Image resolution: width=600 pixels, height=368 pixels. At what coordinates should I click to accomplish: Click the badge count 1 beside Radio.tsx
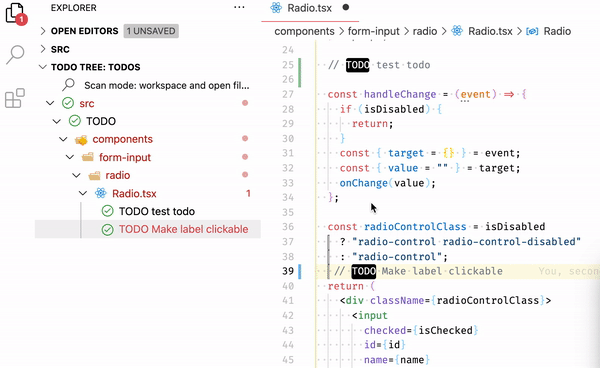click(248, 193)
